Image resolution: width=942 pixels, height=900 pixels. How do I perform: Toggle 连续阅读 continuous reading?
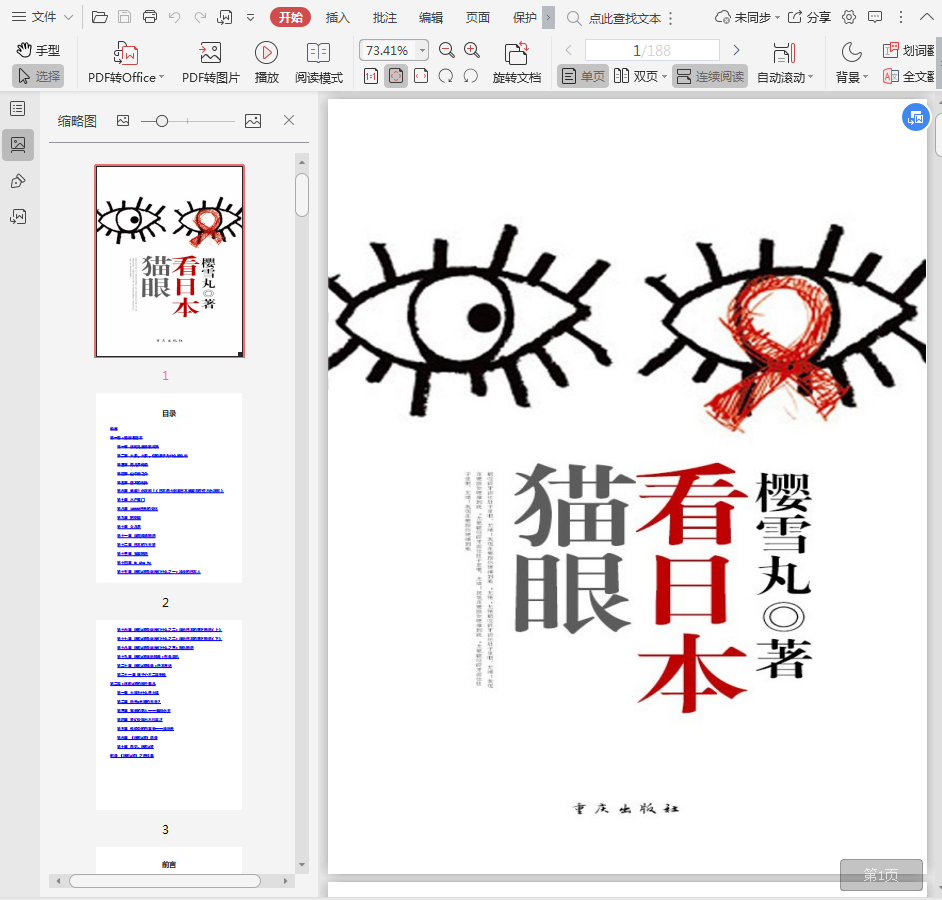click(x=710, y=76)
